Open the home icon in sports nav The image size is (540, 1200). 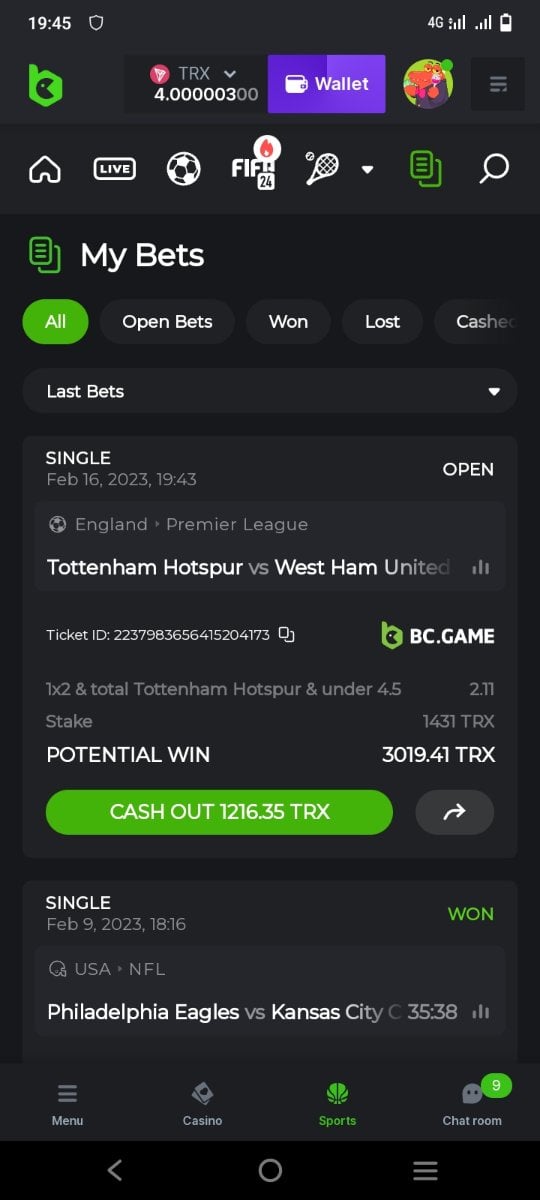[x=45, y=169]
